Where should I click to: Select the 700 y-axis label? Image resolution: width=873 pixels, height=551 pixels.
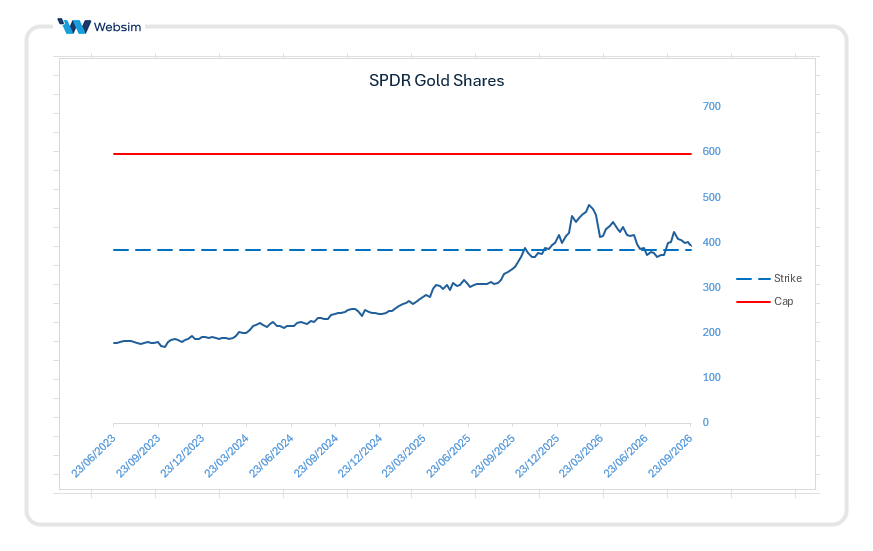click(x=712, y=106)
